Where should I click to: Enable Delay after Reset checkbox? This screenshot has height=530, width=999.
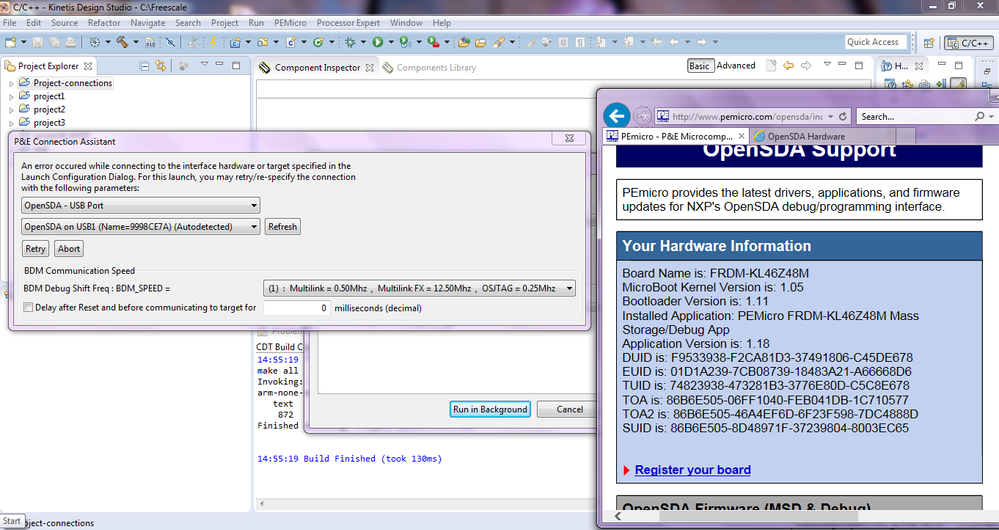pyautogui.click(x=28, y=308)
